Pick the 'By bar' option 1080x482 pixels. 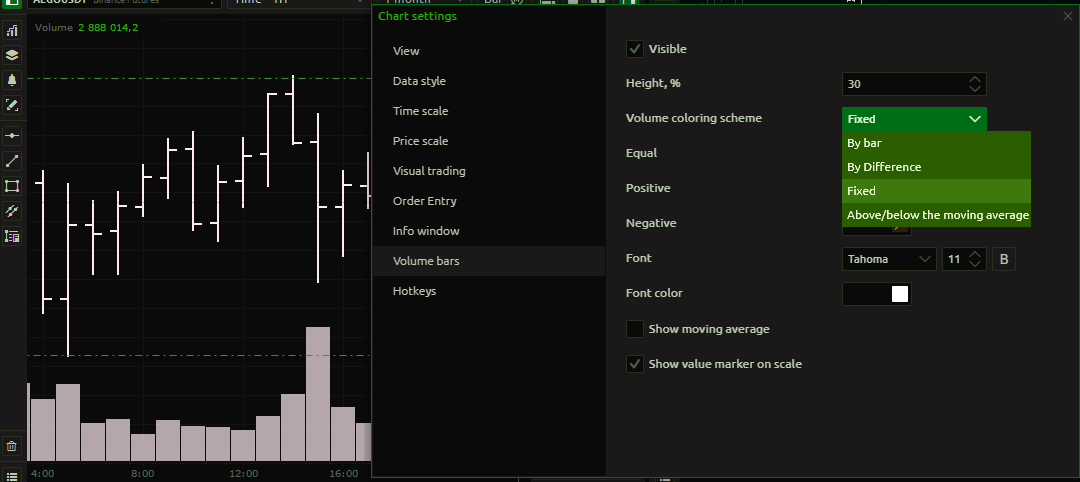[864, 143]
